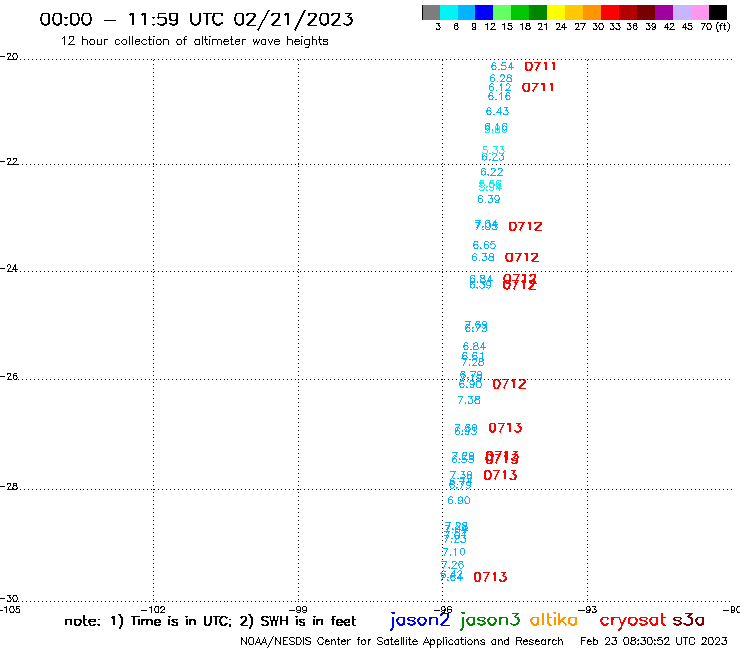Click the latitude label -20

pyautogui.click(x=9, y=57)
